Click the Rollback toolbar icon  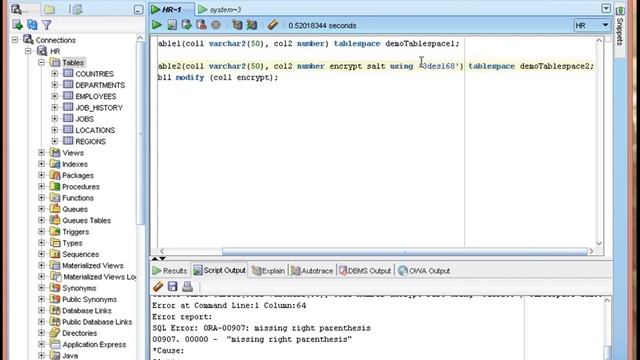[x=201, y=25]
